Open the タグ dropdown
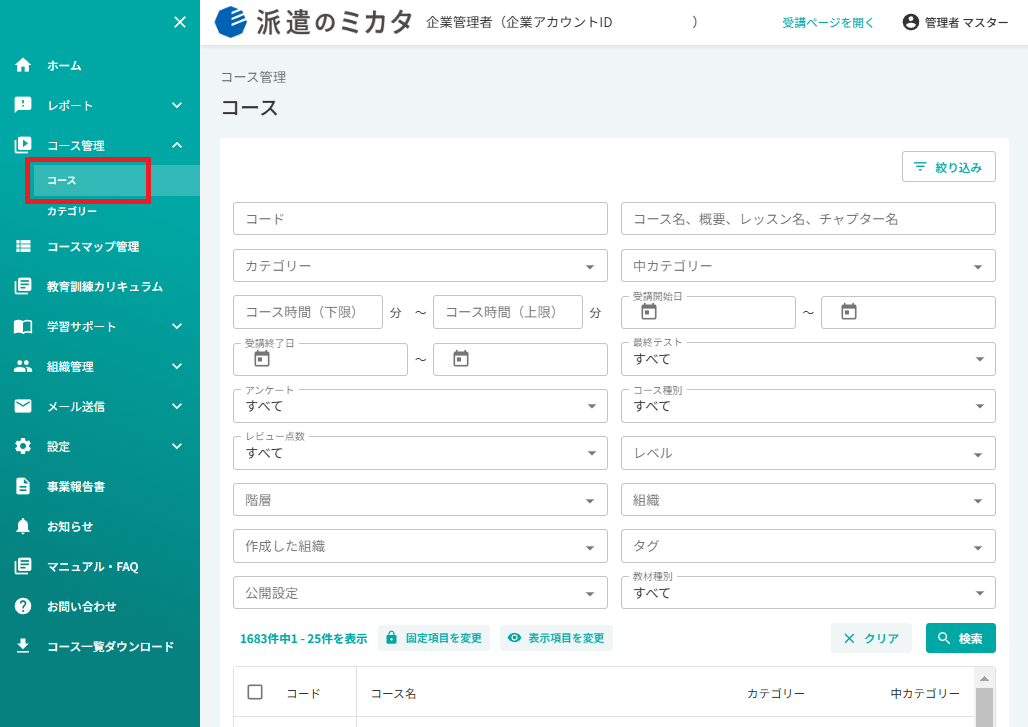The image size is (1028, 727). pos(808,546)
